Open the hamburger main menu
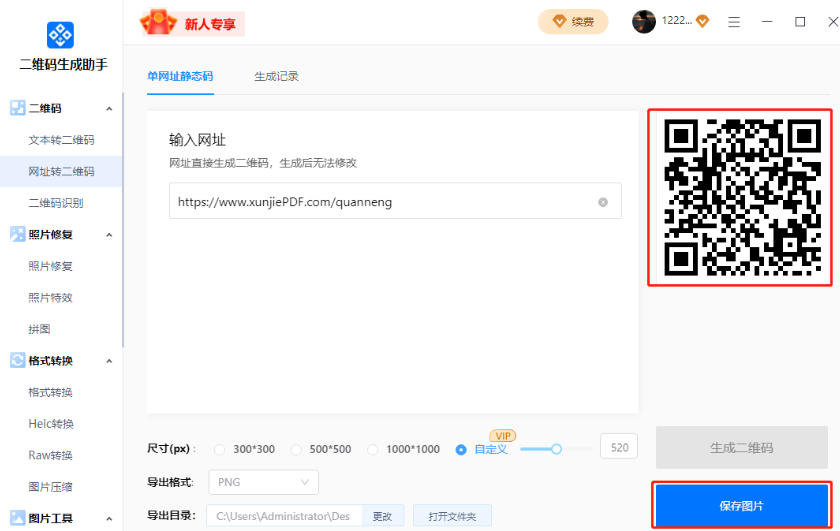840x531 pixels. [x=734, y=21]
